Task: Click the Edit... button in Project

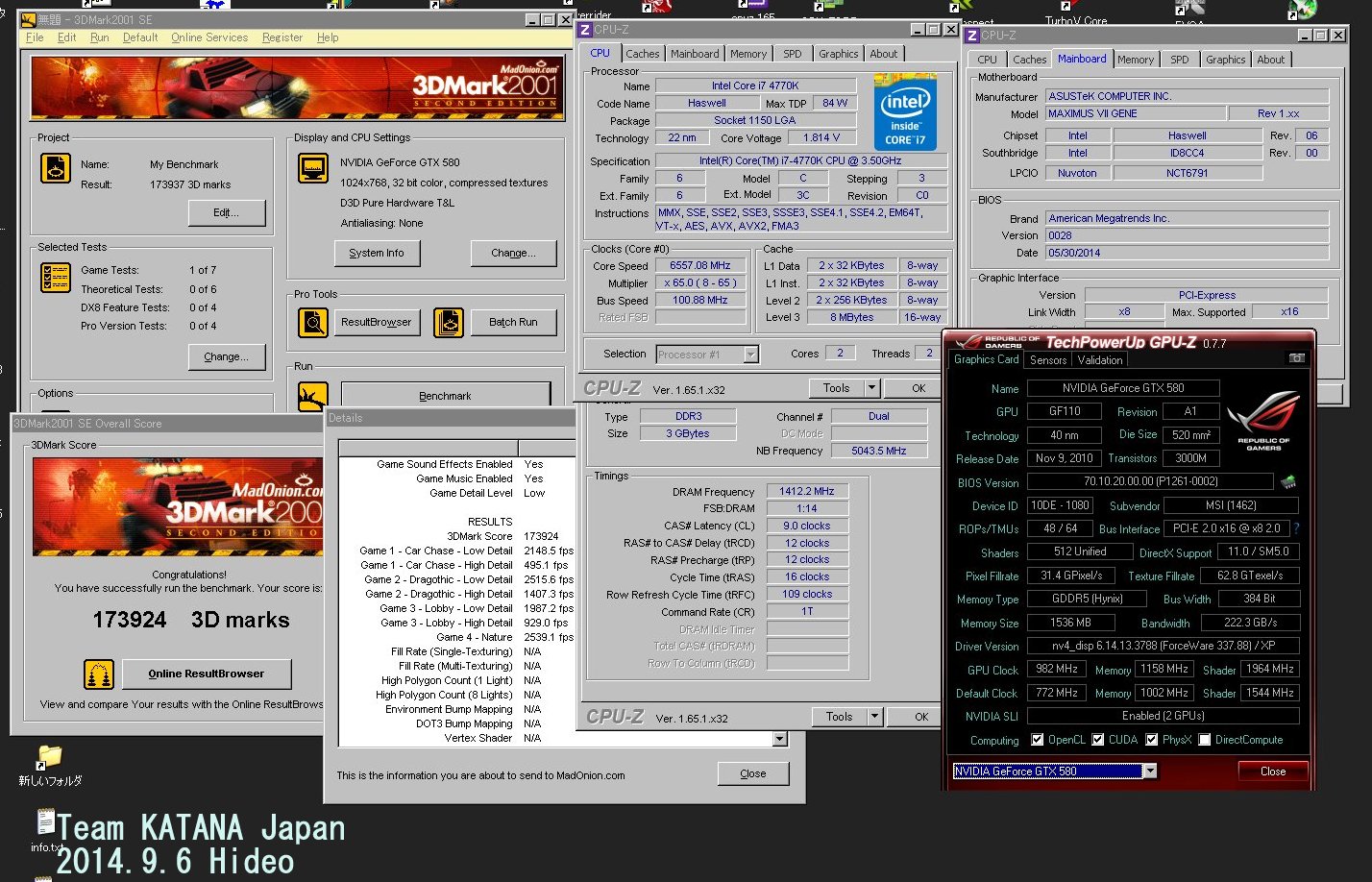Action: click(226, 212)
